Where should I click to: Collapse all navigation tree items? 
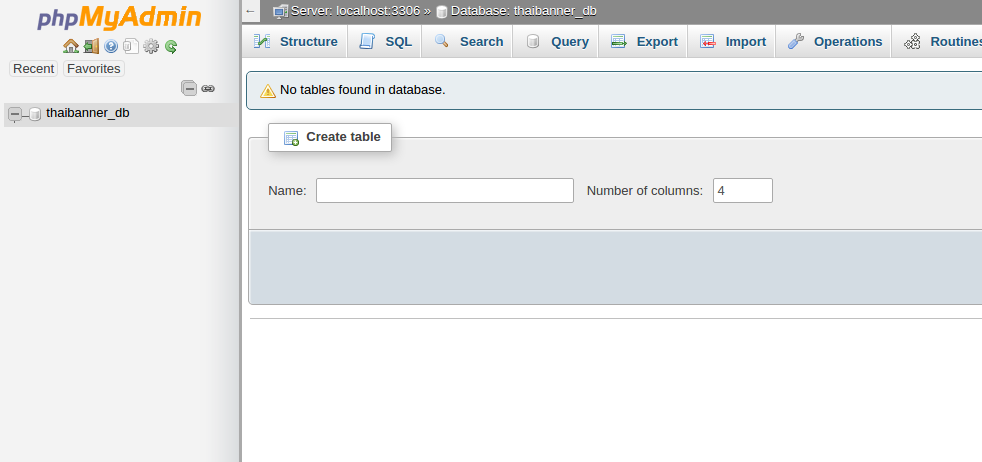[189, 88]
